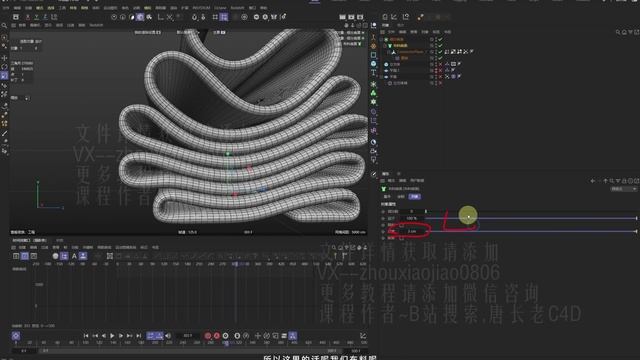The width and height of the screenshot is (640, 360).
Task: Open the Attribute Manager hamburger menu
Action: pyautogui.click(x=382, y=180)
